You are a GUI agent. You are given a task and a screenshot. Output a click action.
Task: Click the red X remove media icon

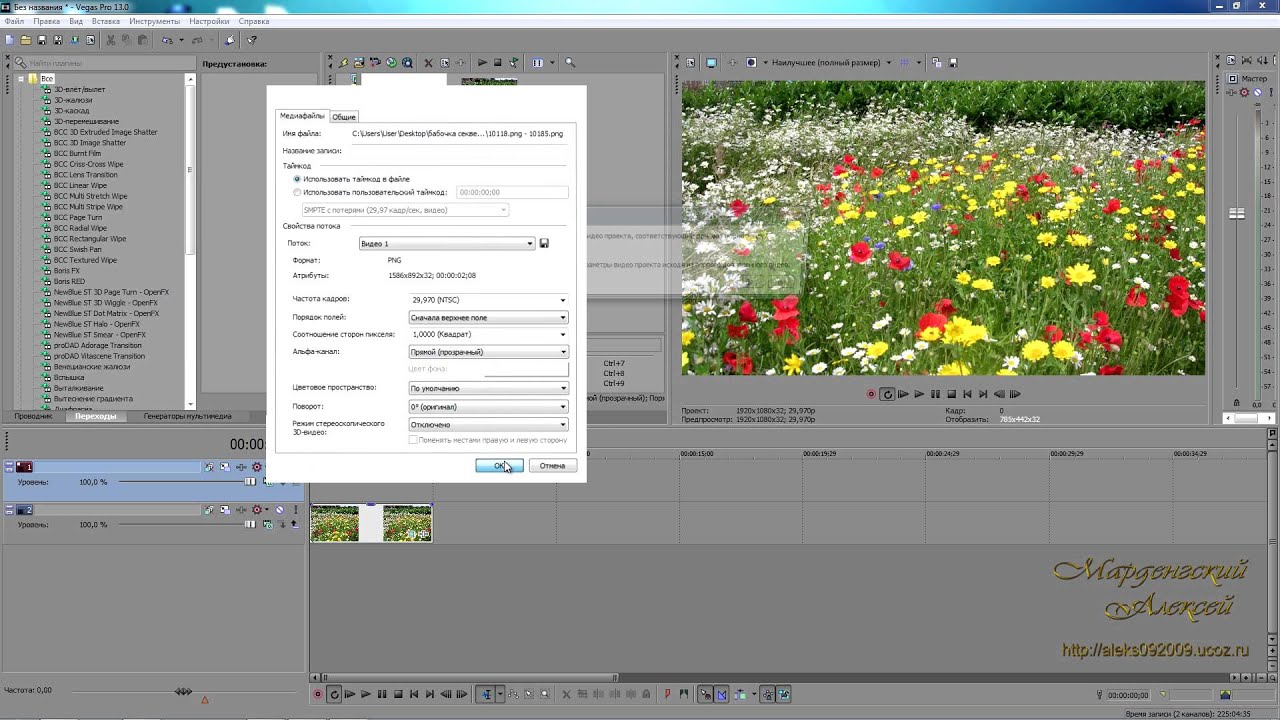coord(429,62)
